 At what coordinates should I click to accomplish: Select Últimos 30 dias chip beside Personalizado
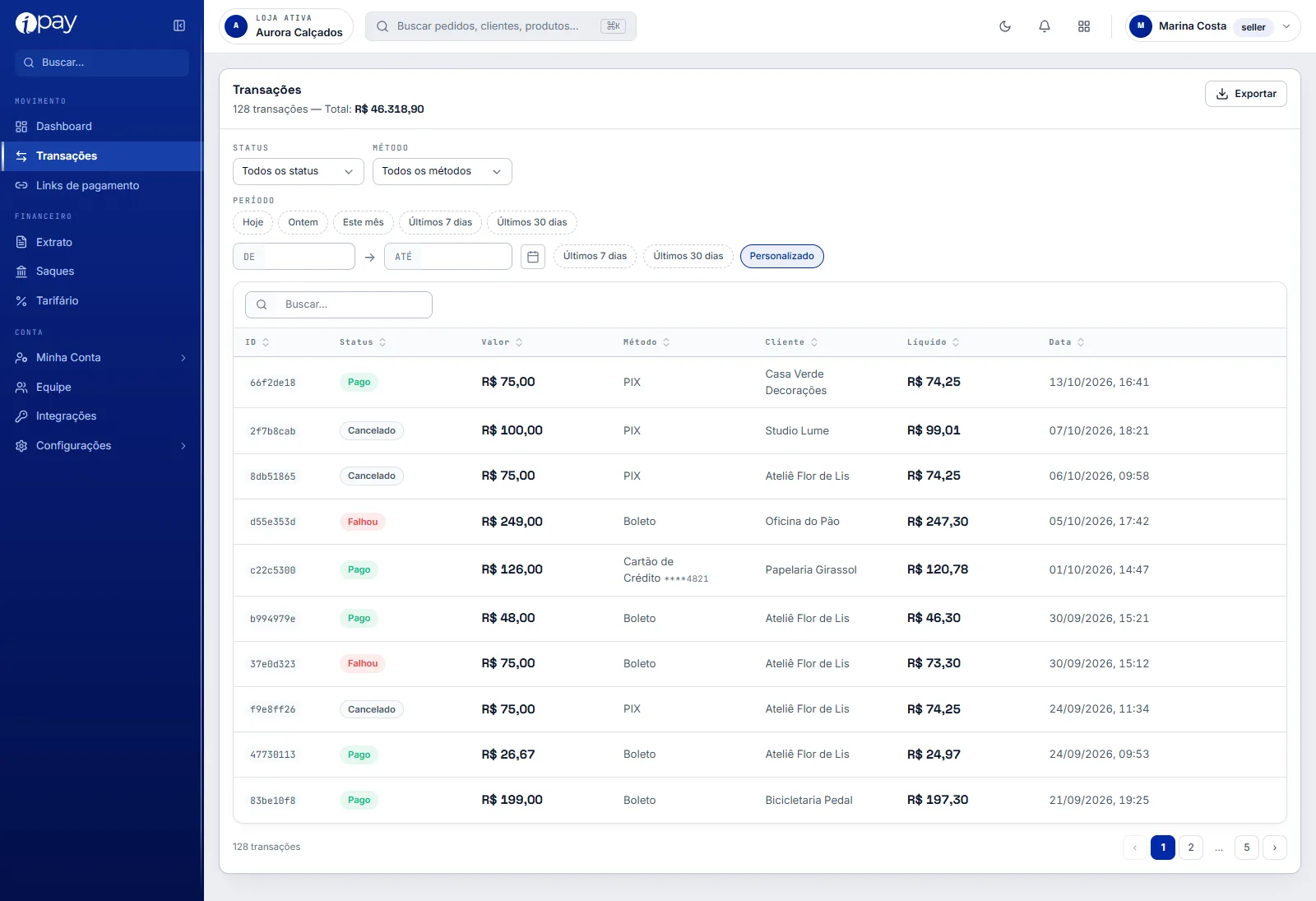tap(688, 256)
